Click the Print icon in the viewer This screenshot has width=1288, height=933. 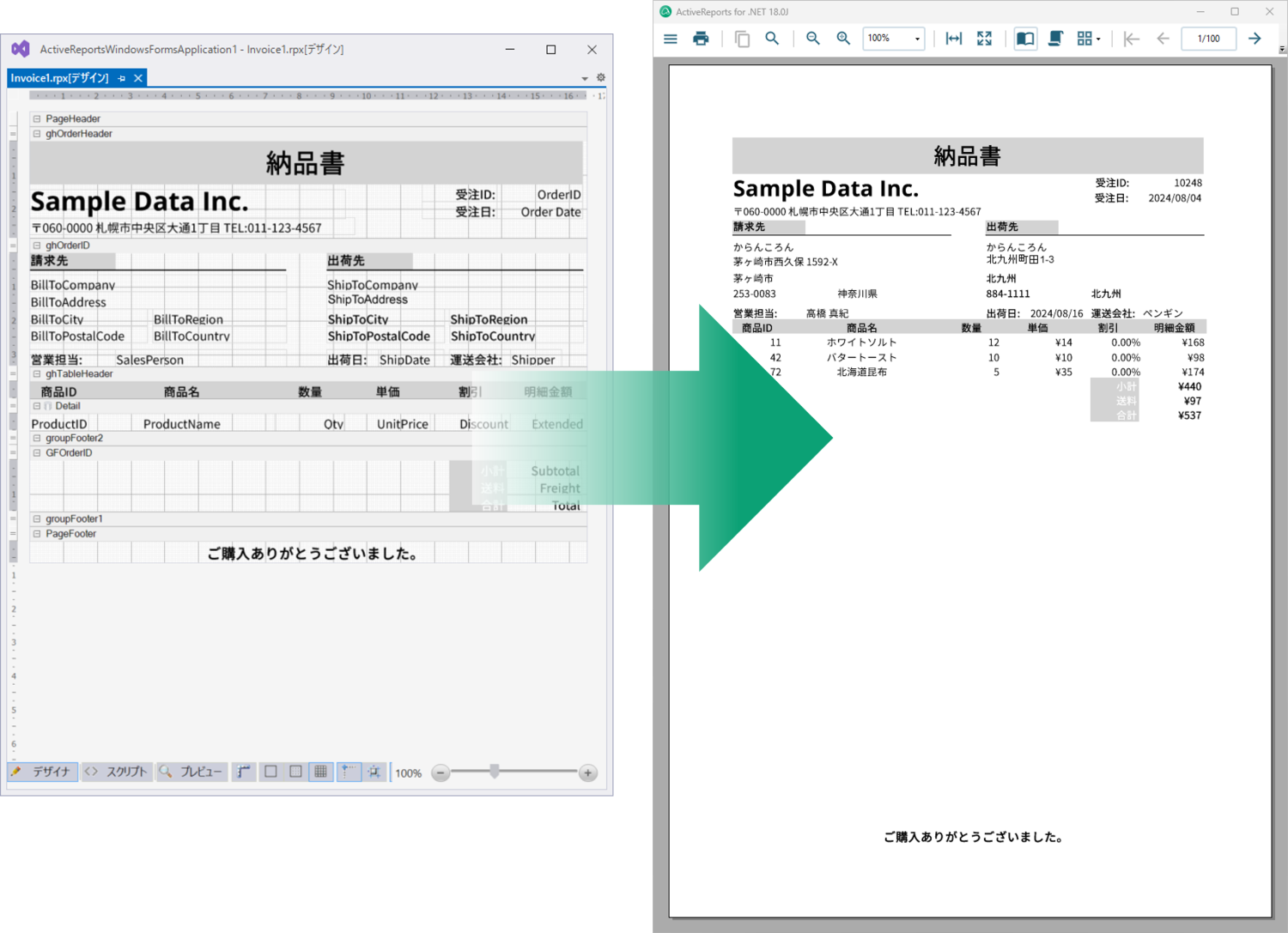click(701, 39)
